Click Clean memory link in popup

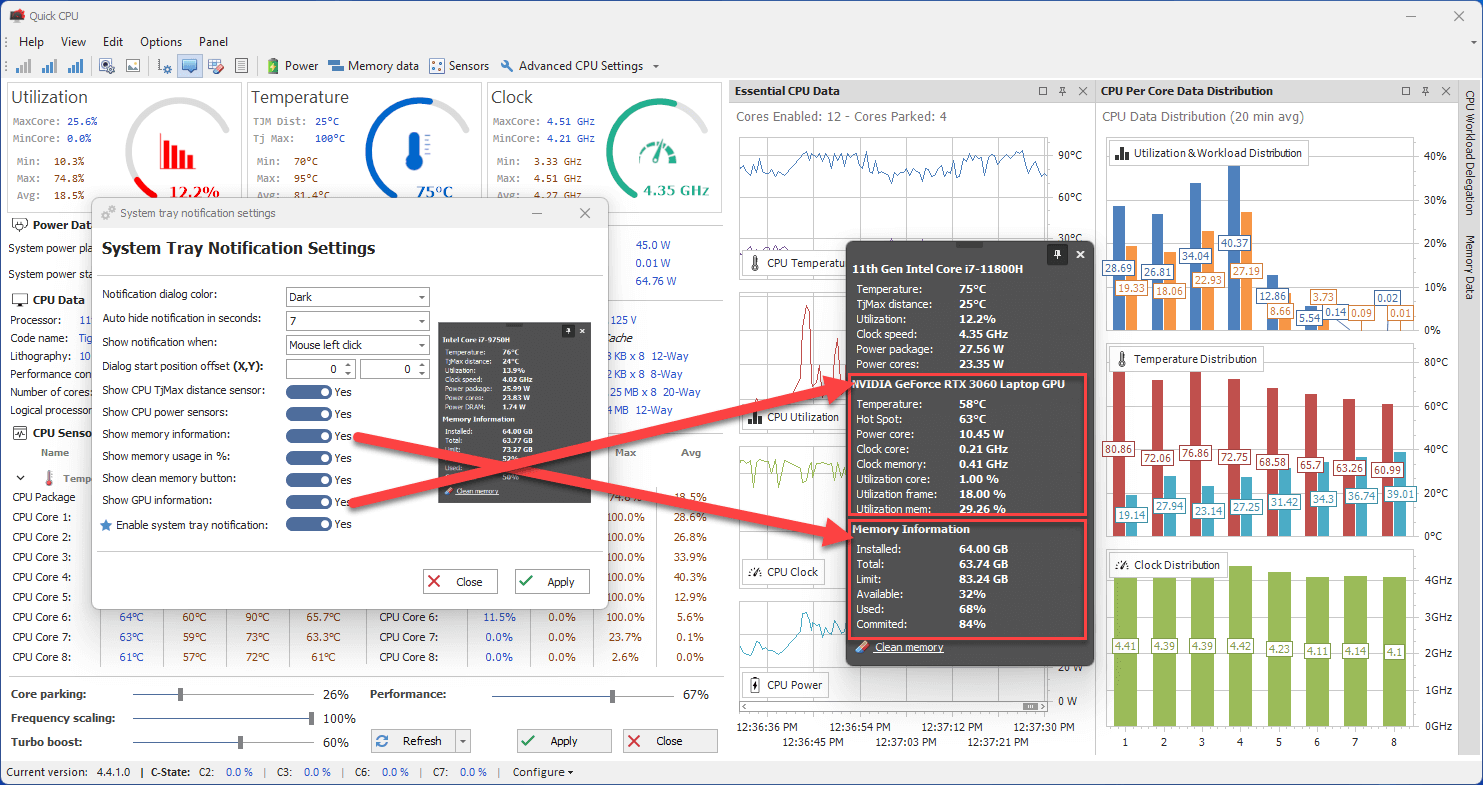909,647
